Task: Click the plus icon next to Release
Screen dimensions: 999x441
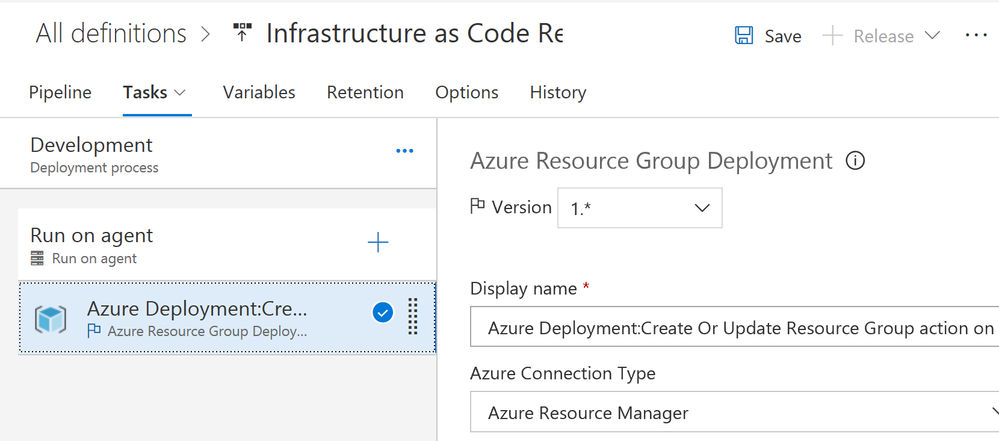Action: pos(832,36)
